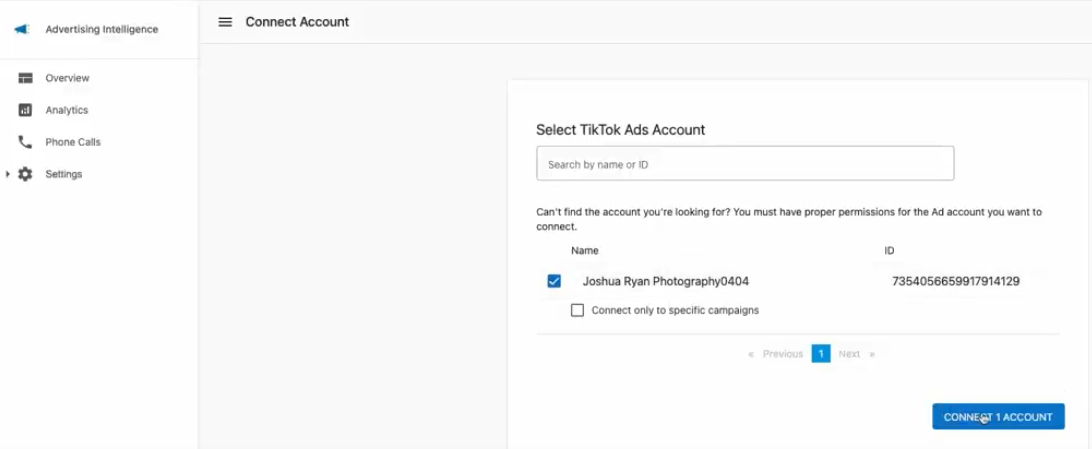Click the Connect Account page title
Viewport: 1092px width, 449px height.
pos(297,22)
